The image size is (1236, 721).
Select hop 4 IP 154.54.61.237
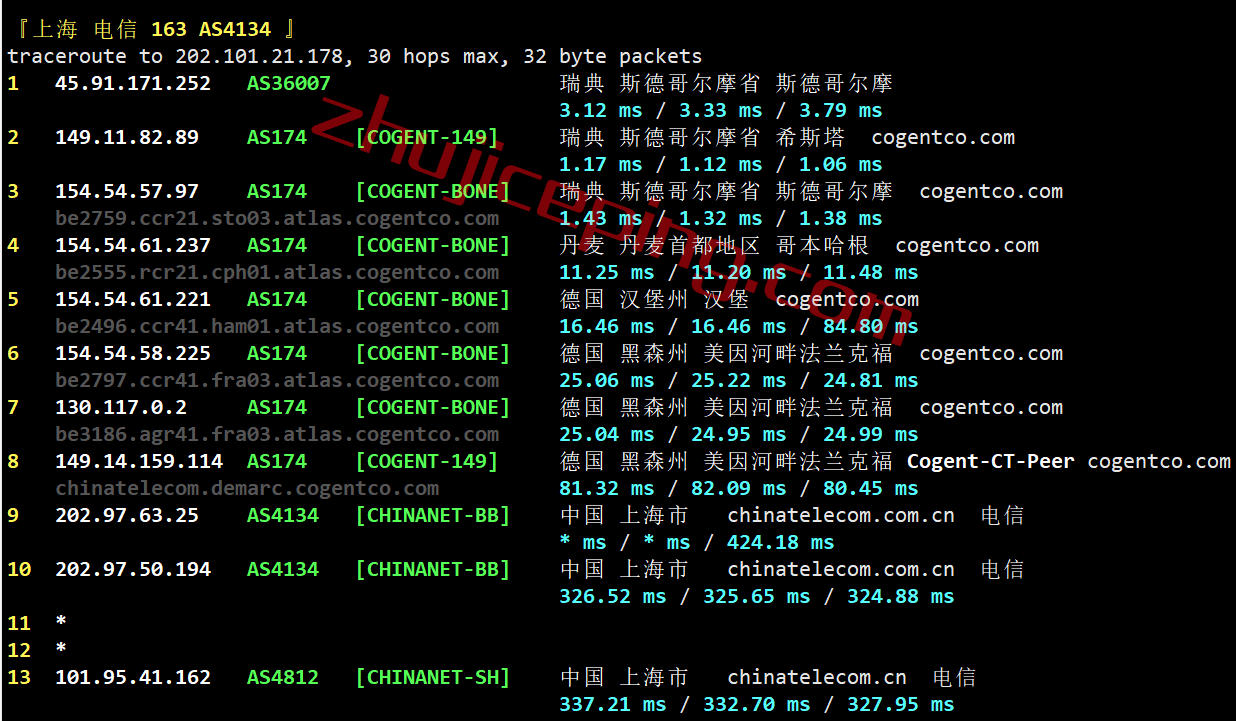[x=133, y=245]
